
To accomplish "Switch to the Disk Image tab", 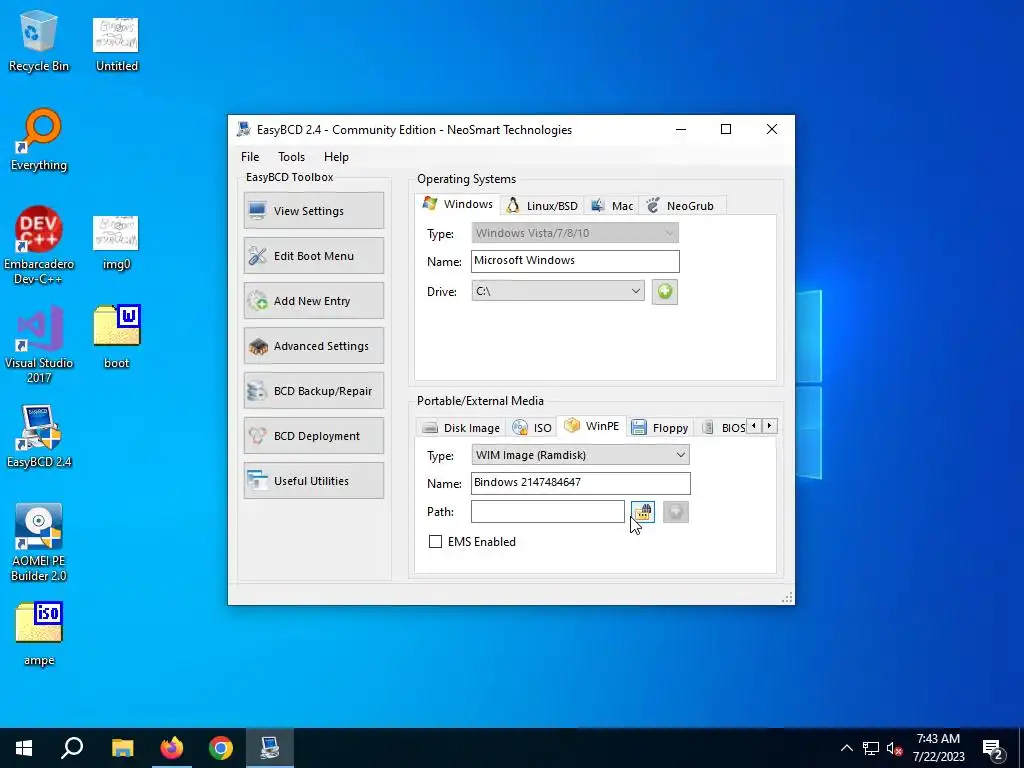I will [x=461, y=428].
